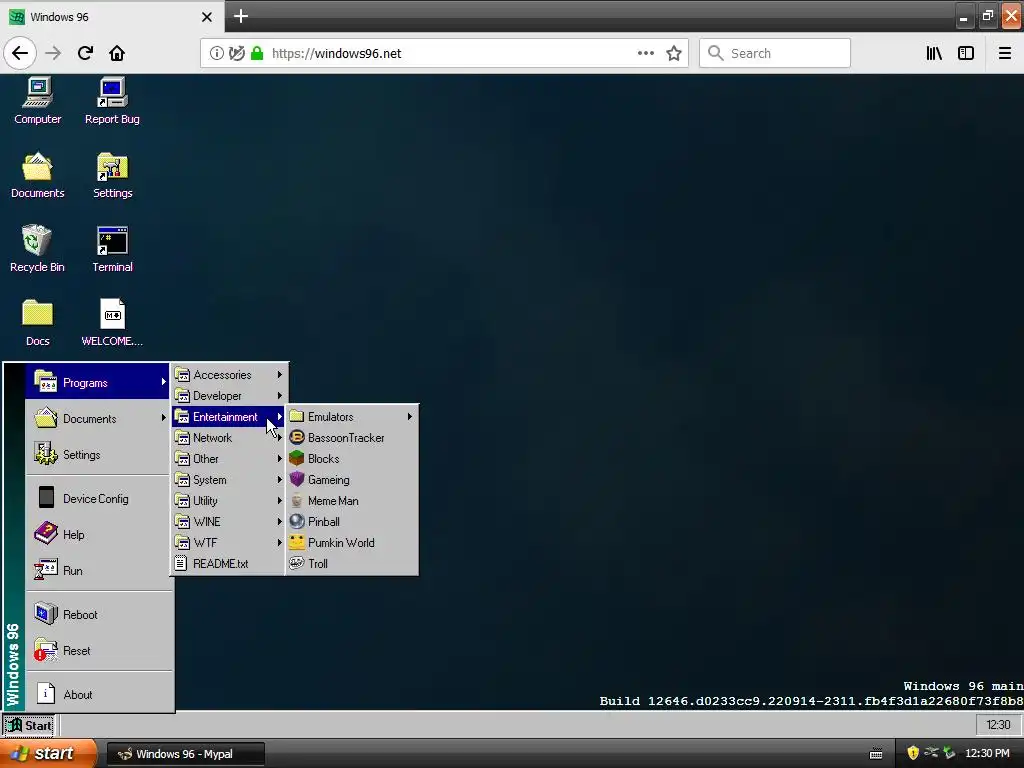Open the Settings desktop shortcut icon
The width and height of the screenshot is (1024, 768).
tap(112, 175)
